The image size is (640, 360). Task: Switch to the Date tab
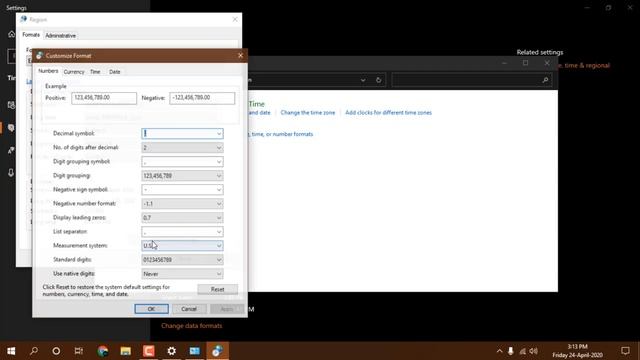point(115,72)
